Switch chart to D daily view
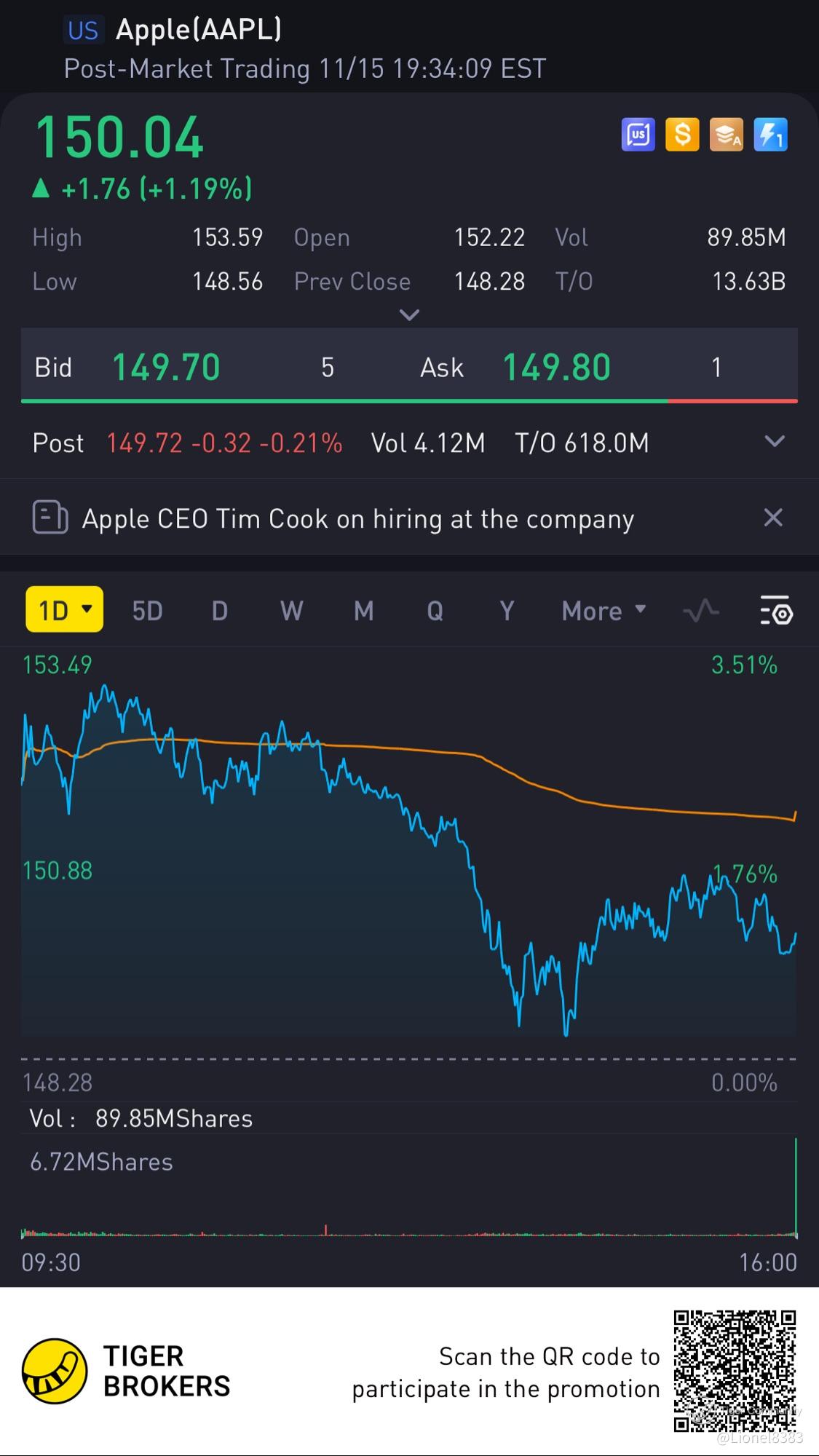 tap(219, 610)
